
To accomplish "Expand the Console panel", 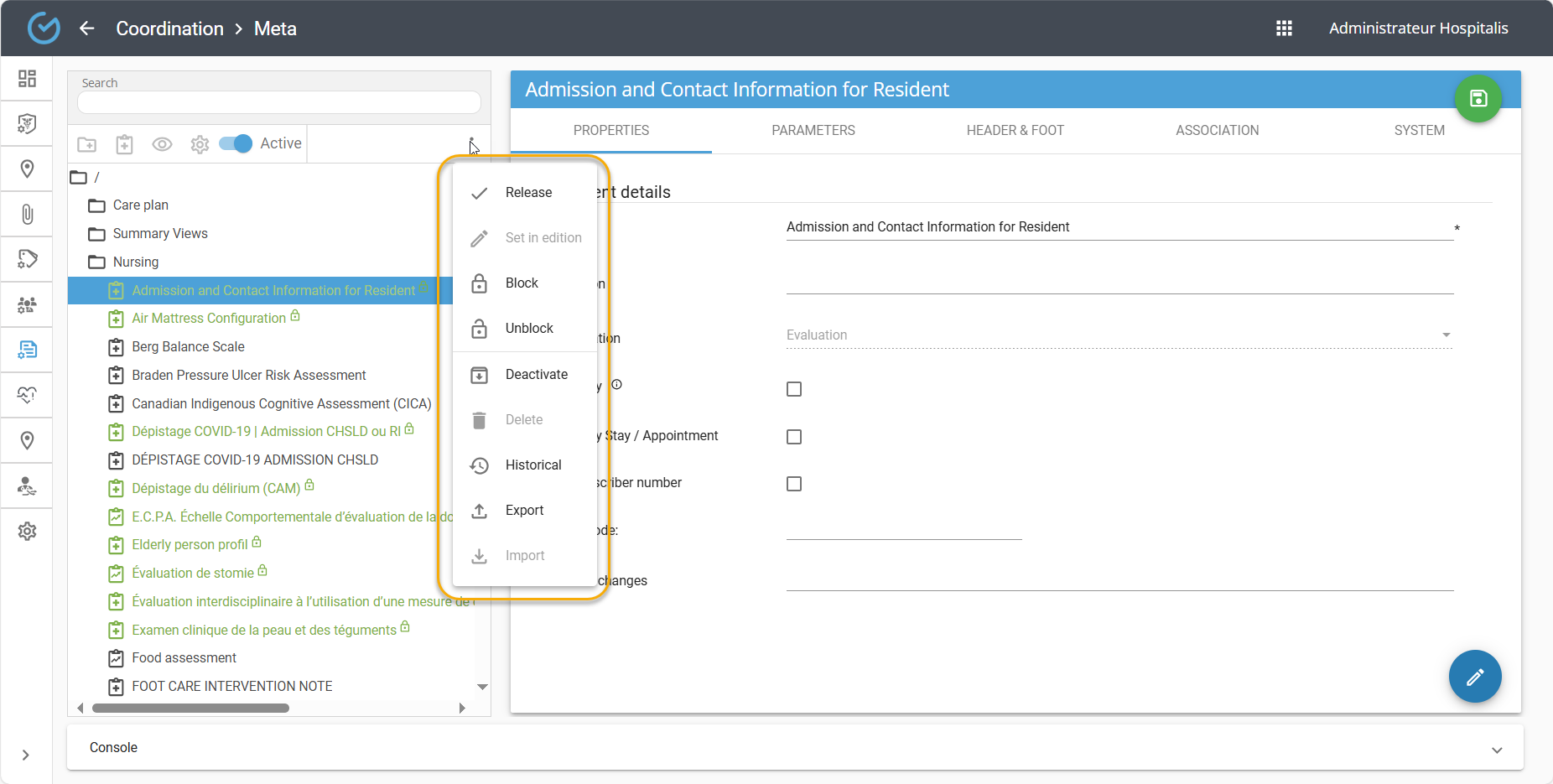I will 1496,750.
